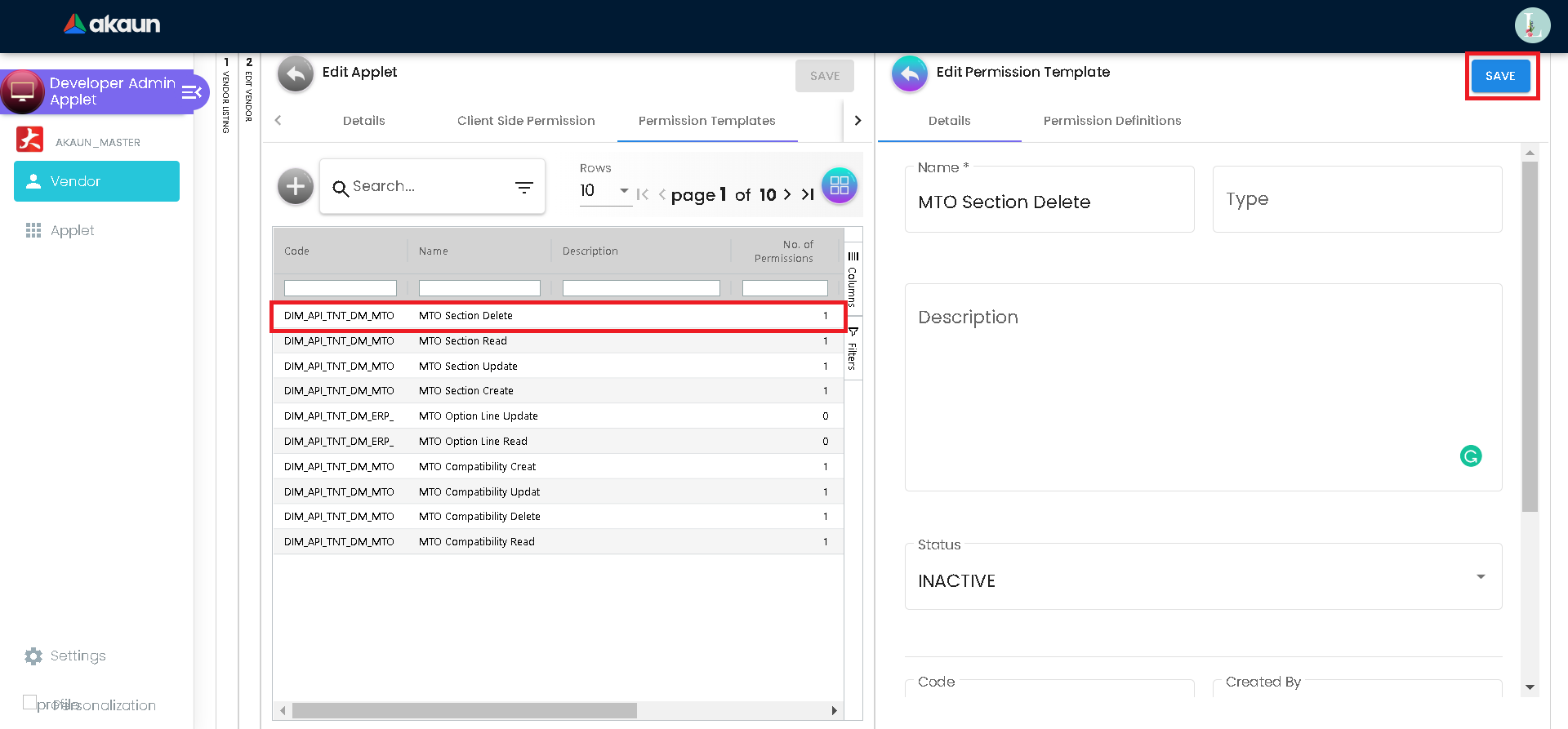
Task: Expand the Columns side panel
Action: click(853, 278)
